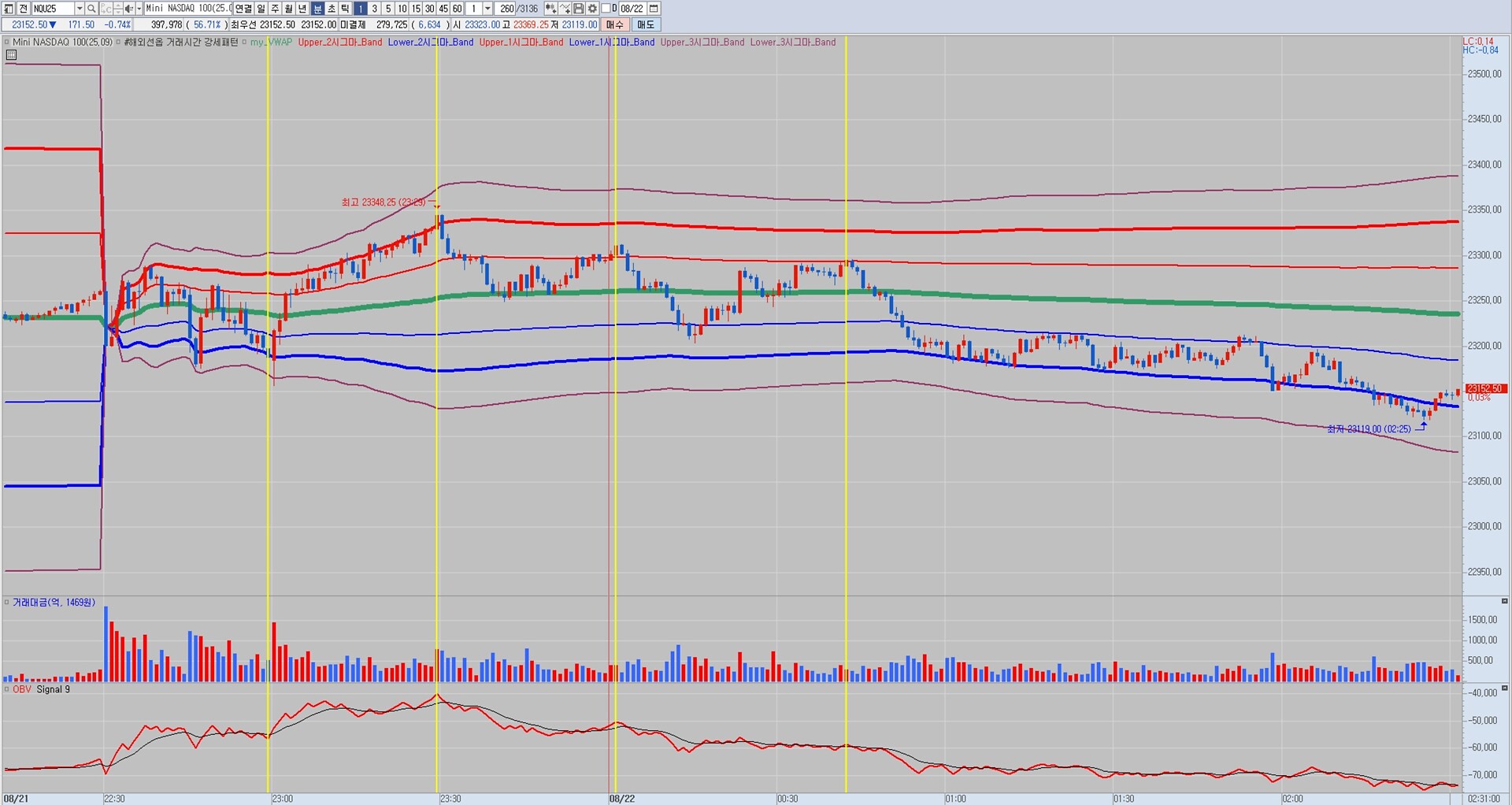This screenshot has width=1512, height=805.
Task: Open chart settings gear icon
Action: [x=592, y=9]
